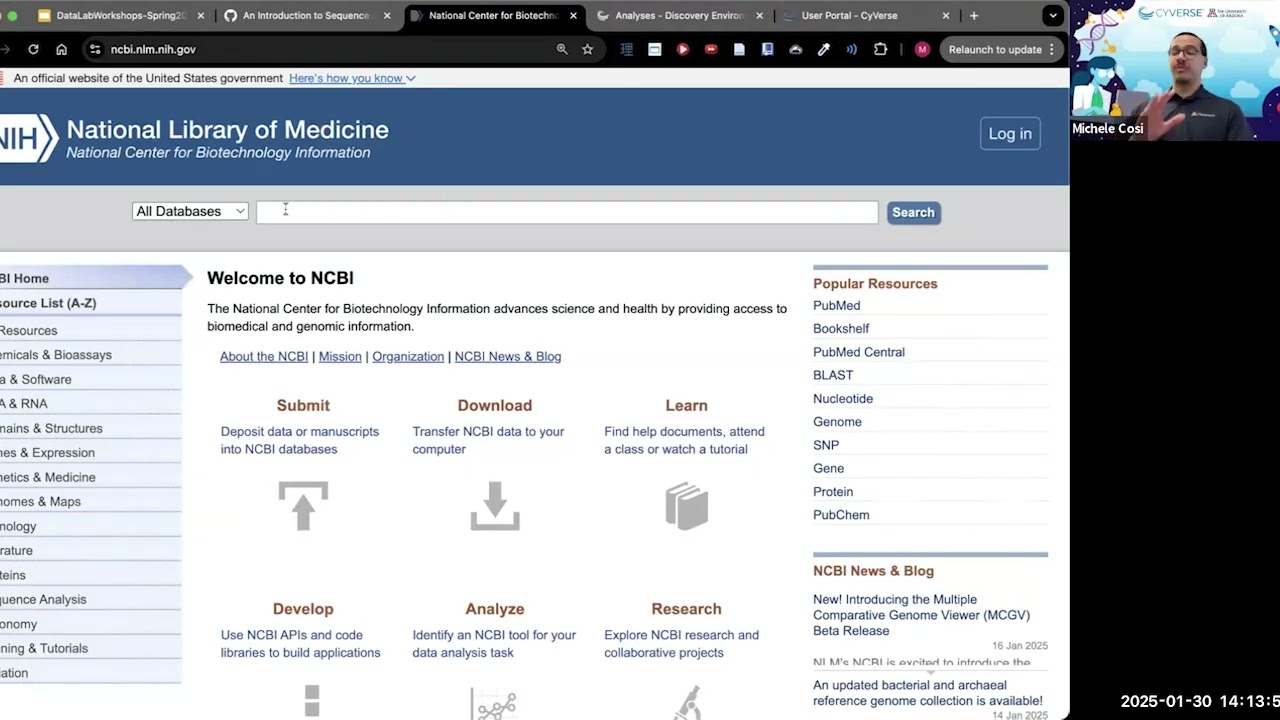Click the Learn heading link
1280x720 pixels.
tap(686, 405)
